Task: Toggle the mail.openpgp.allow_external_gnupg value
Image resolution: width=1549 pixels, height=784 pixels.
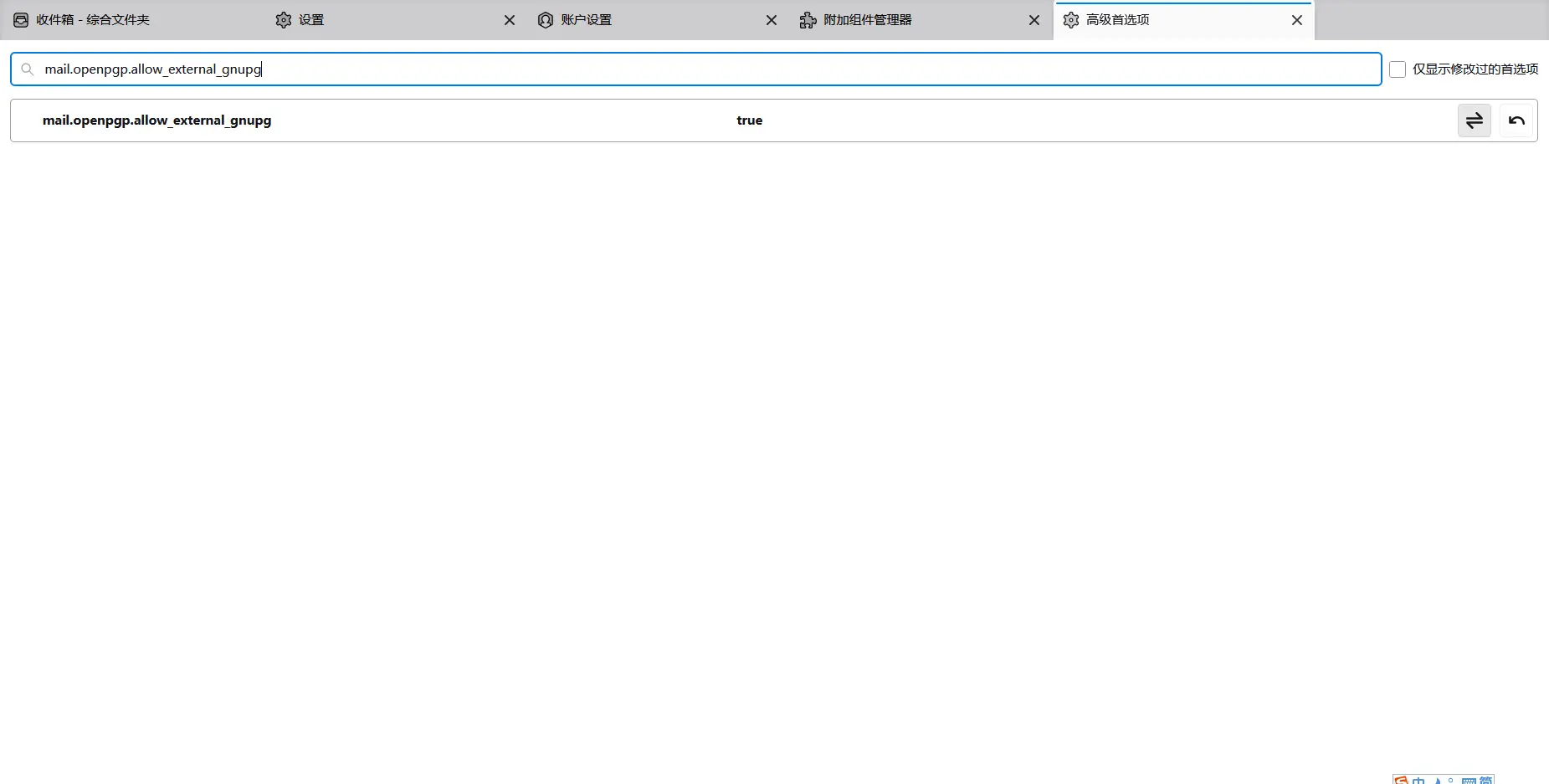Action: click(1474, 120)
